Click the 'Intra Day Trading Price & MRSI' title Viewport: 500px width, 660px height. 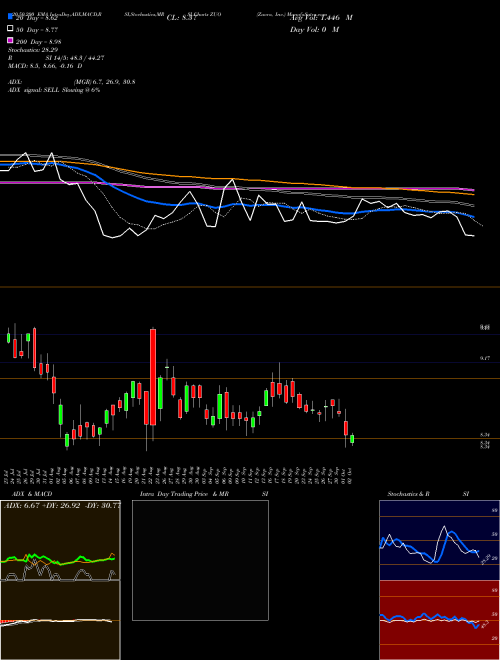pos(204,494)
